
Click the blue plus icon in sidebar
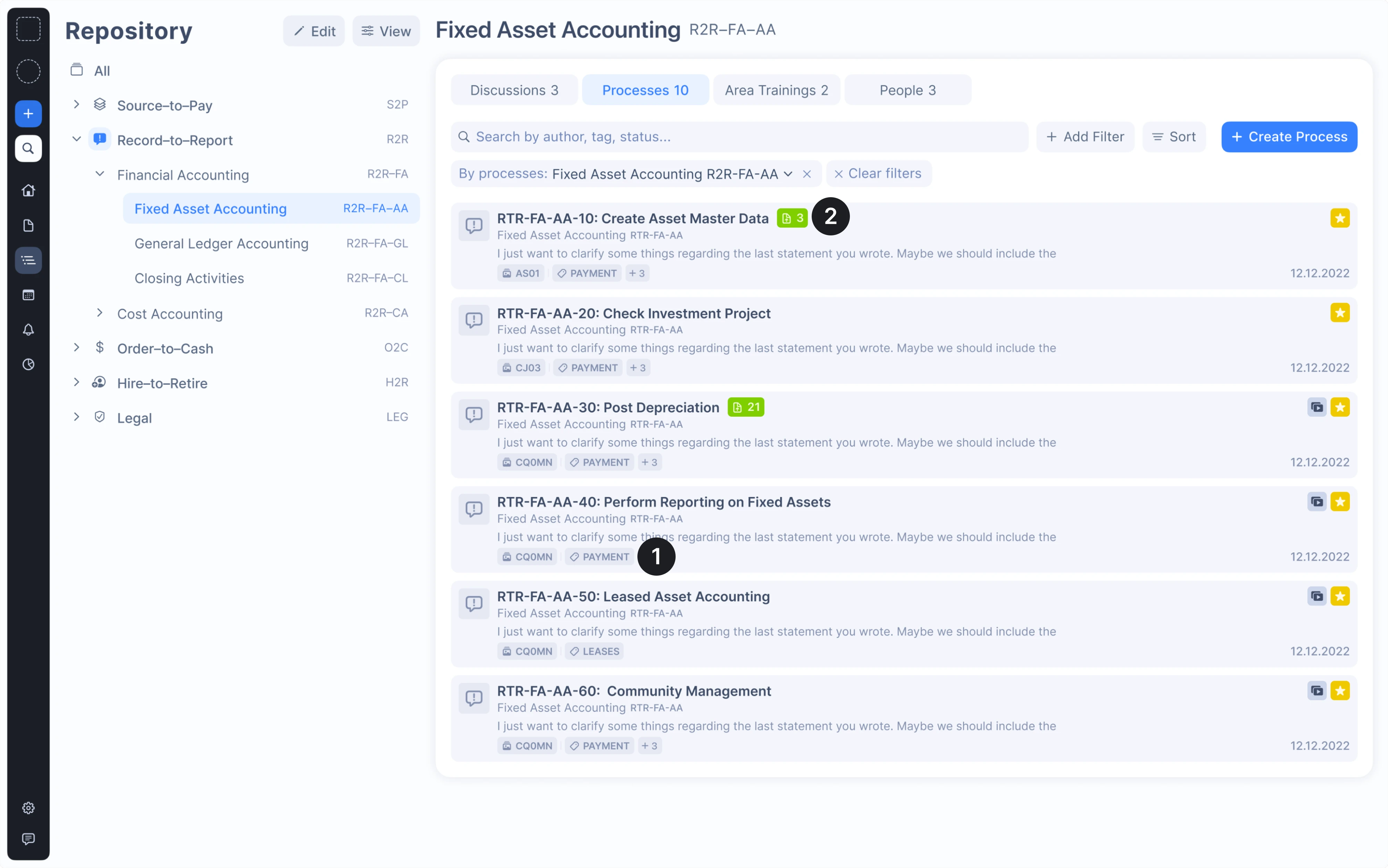[28, 114]
